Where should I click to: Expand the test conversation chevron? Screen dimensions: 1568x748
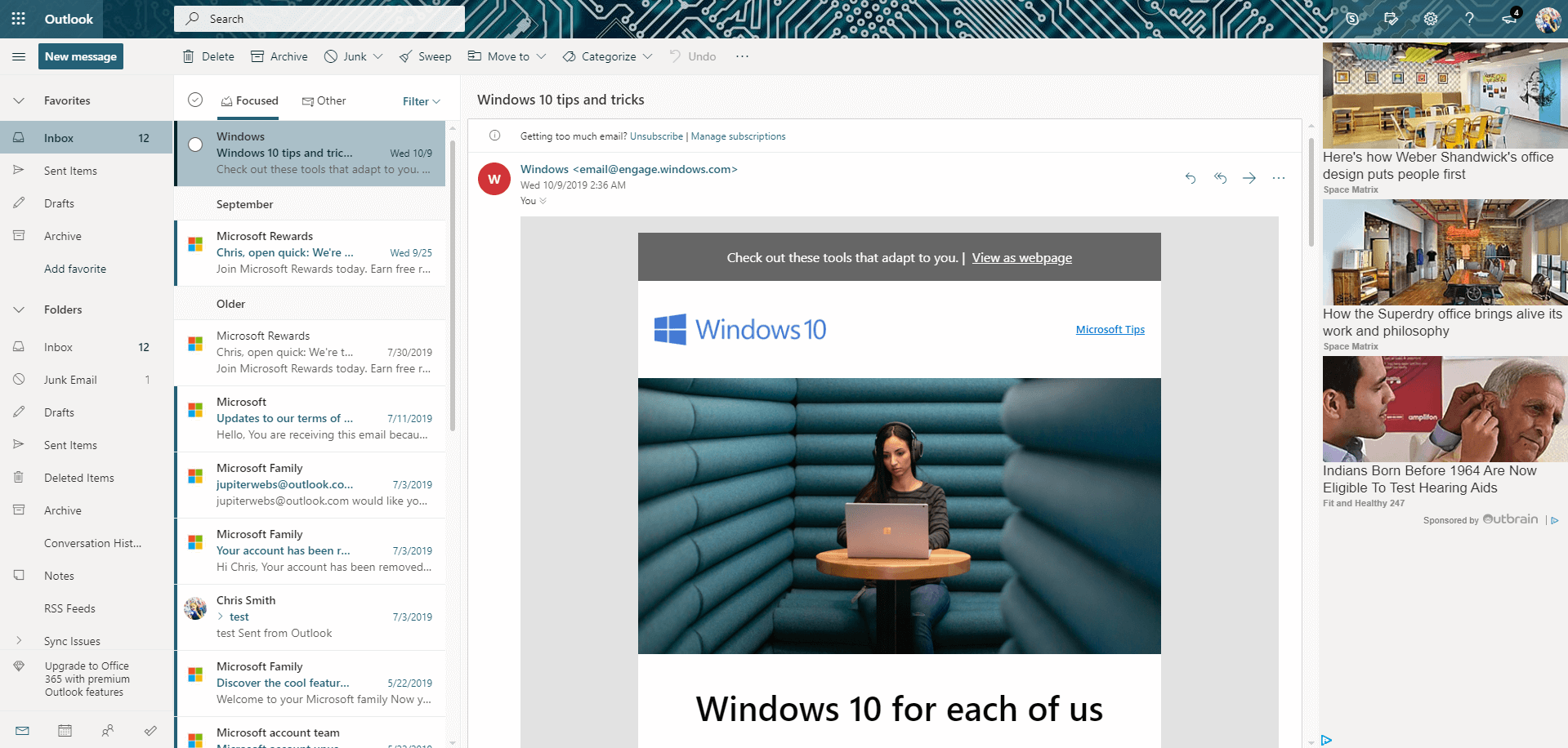(221, 617)
